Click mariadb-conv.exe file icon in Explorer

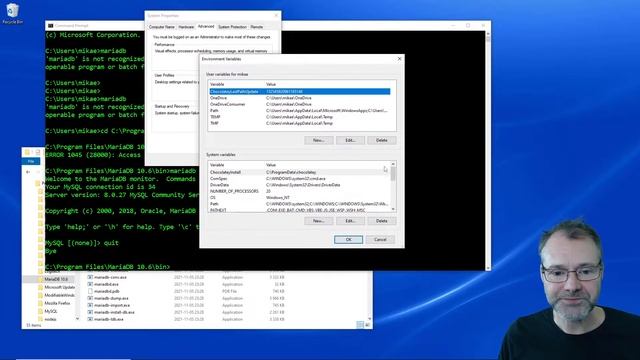[x=90, y=277]
